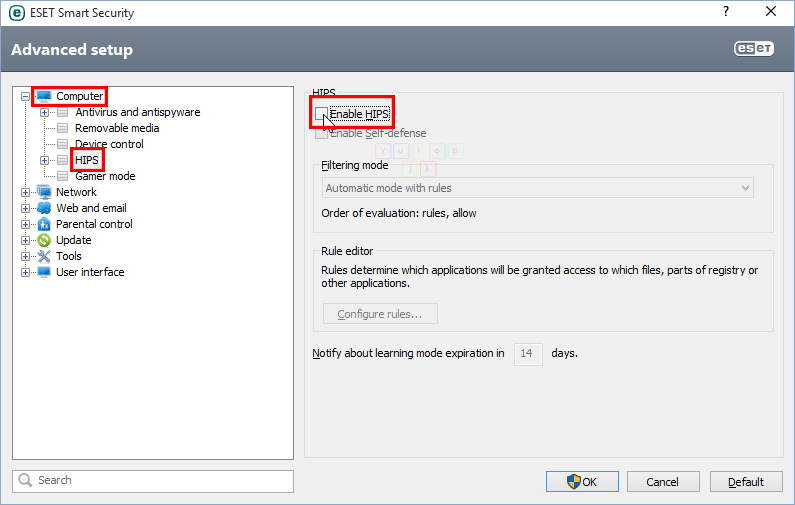795x505 pixels.
Task: Open the Filtering mode dropdown
Action: click(537, 188)
